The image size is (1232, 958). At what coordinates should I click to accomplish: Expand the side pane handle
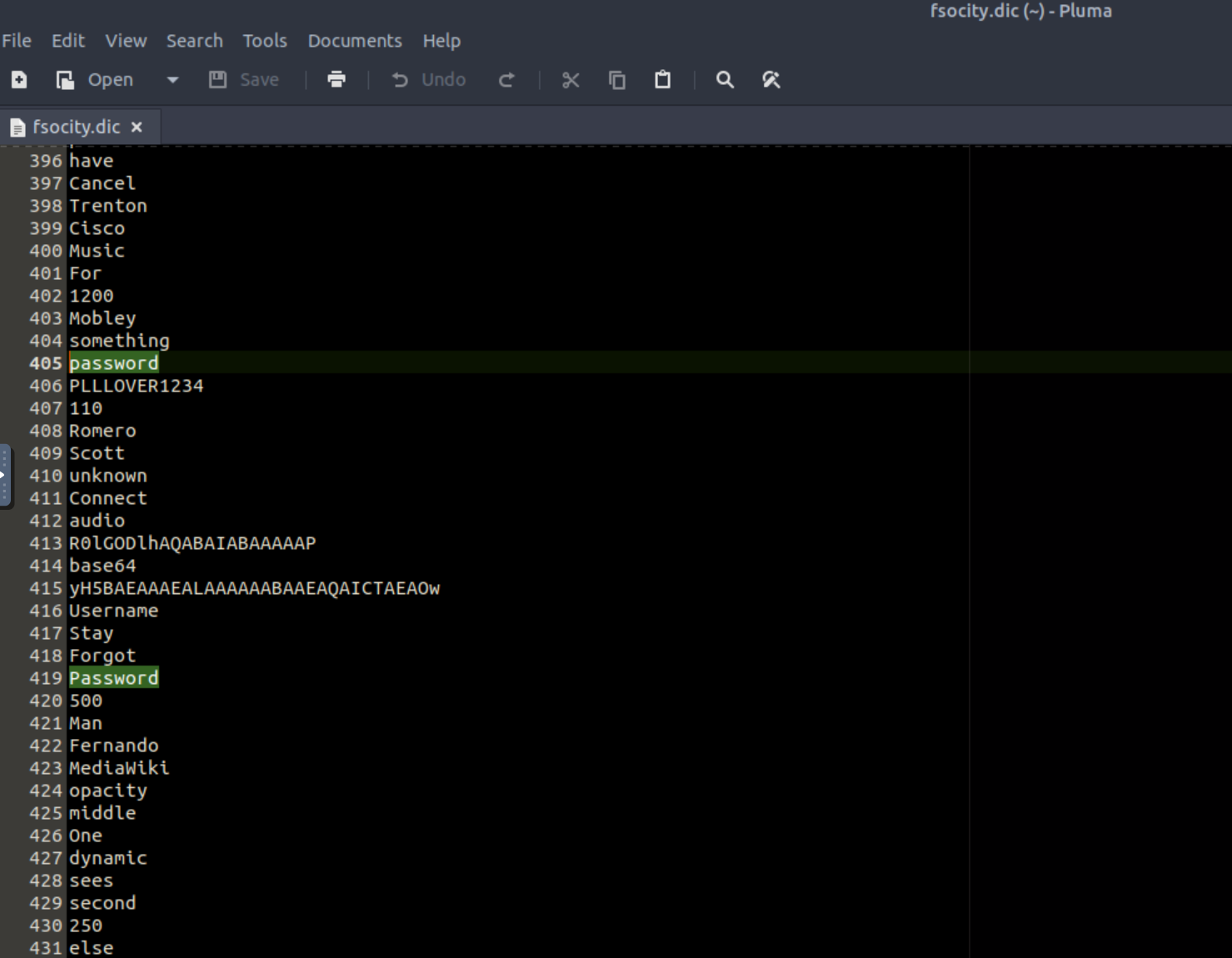point(5,476)
